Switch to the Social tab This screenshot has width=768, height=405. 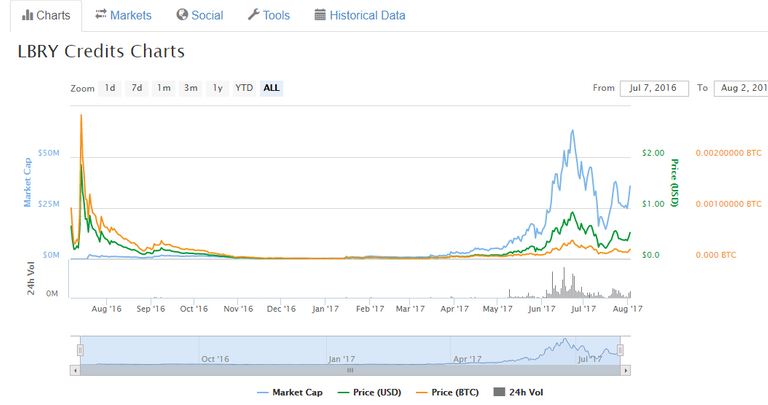pyautogui.click(x=200, y=16)
